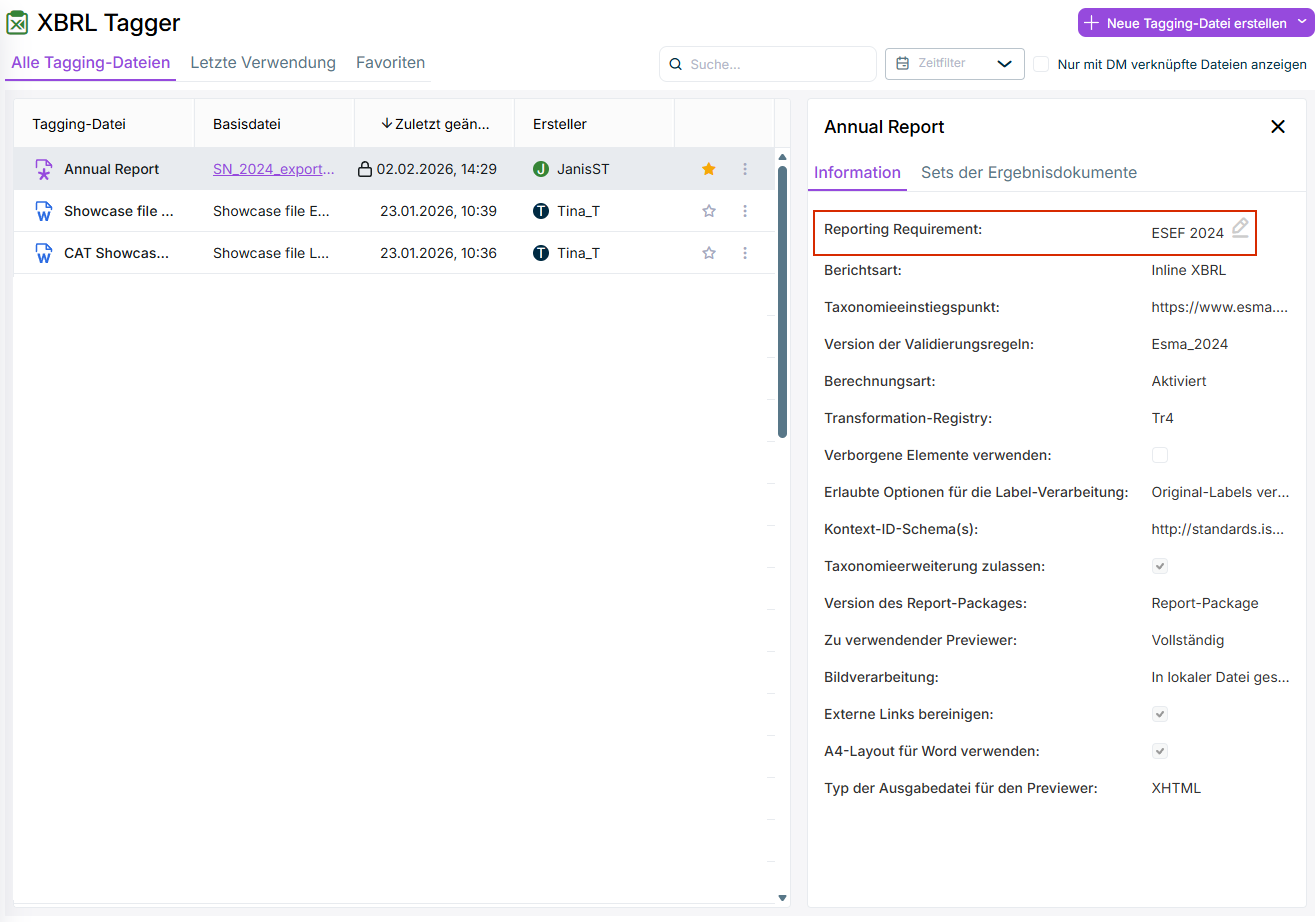Toggle Externe Links bereinigen checkbox
1315x922 pixels.
tap(1160, 714)
